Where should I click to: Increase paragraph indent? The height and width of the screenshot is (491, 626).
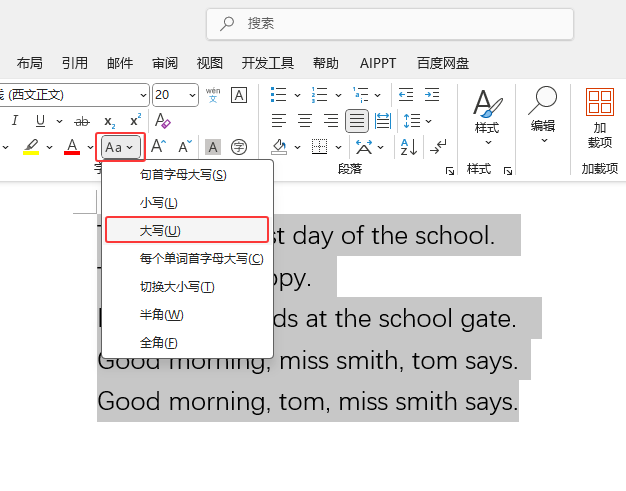pyautogui.click(x=432, y=95)
